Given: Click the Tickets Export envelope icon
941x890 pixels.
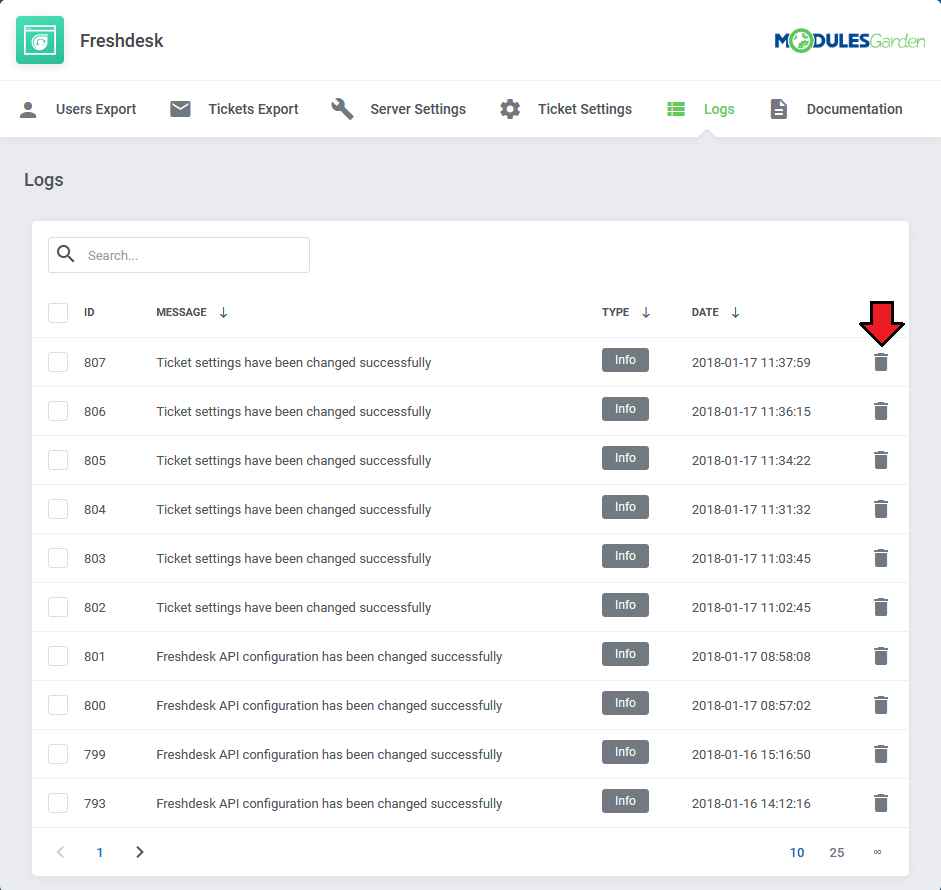Looking at the screenshot, I should [180, 109].
